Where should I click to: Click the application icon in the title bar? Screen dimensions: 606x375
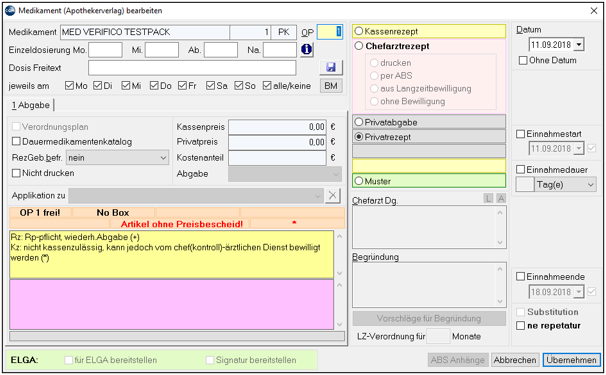coord(10,10)
